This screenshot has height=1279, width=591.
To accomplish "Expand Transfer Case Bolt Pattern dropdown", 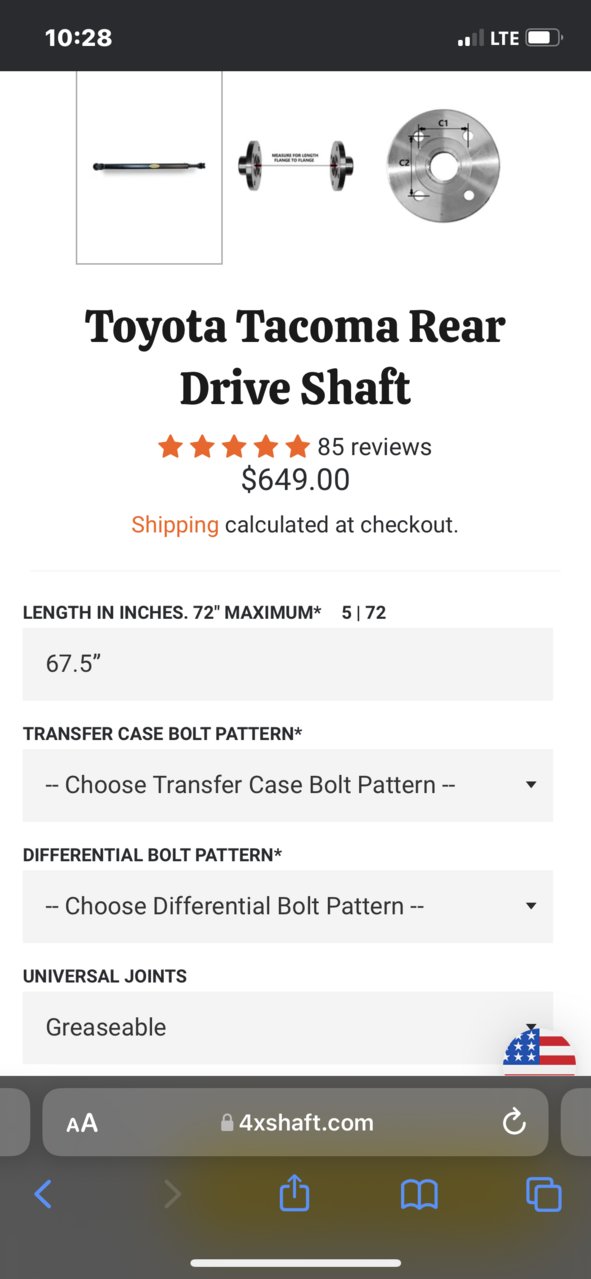I will 288,785.
